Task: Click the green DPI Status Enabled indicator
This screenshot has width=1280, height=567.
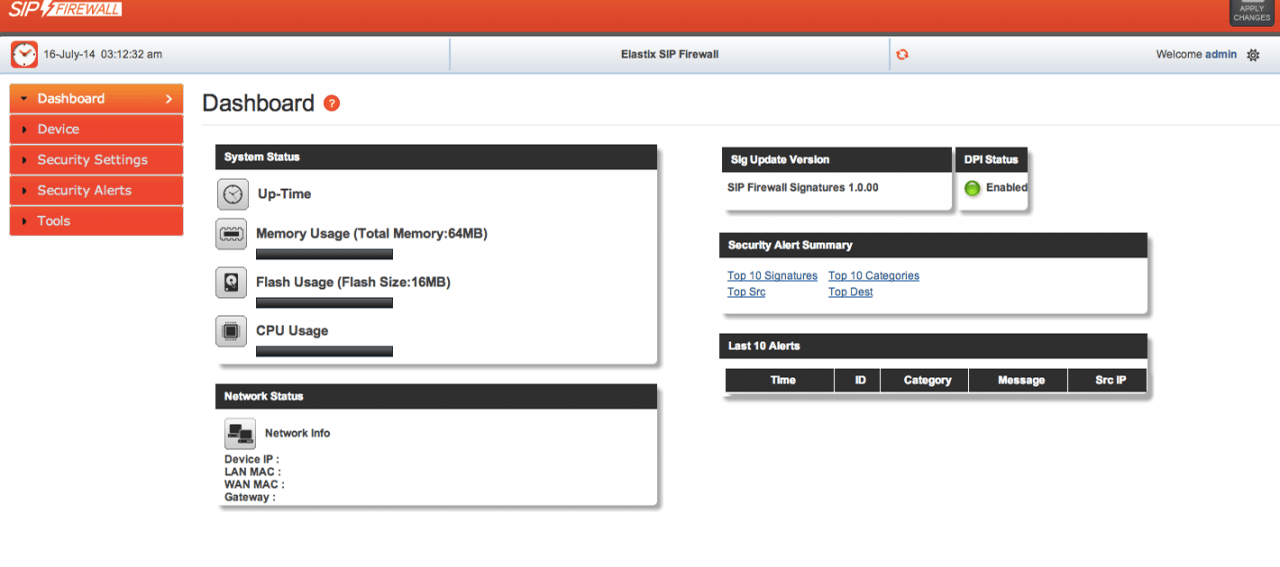Action: [972, 188]
